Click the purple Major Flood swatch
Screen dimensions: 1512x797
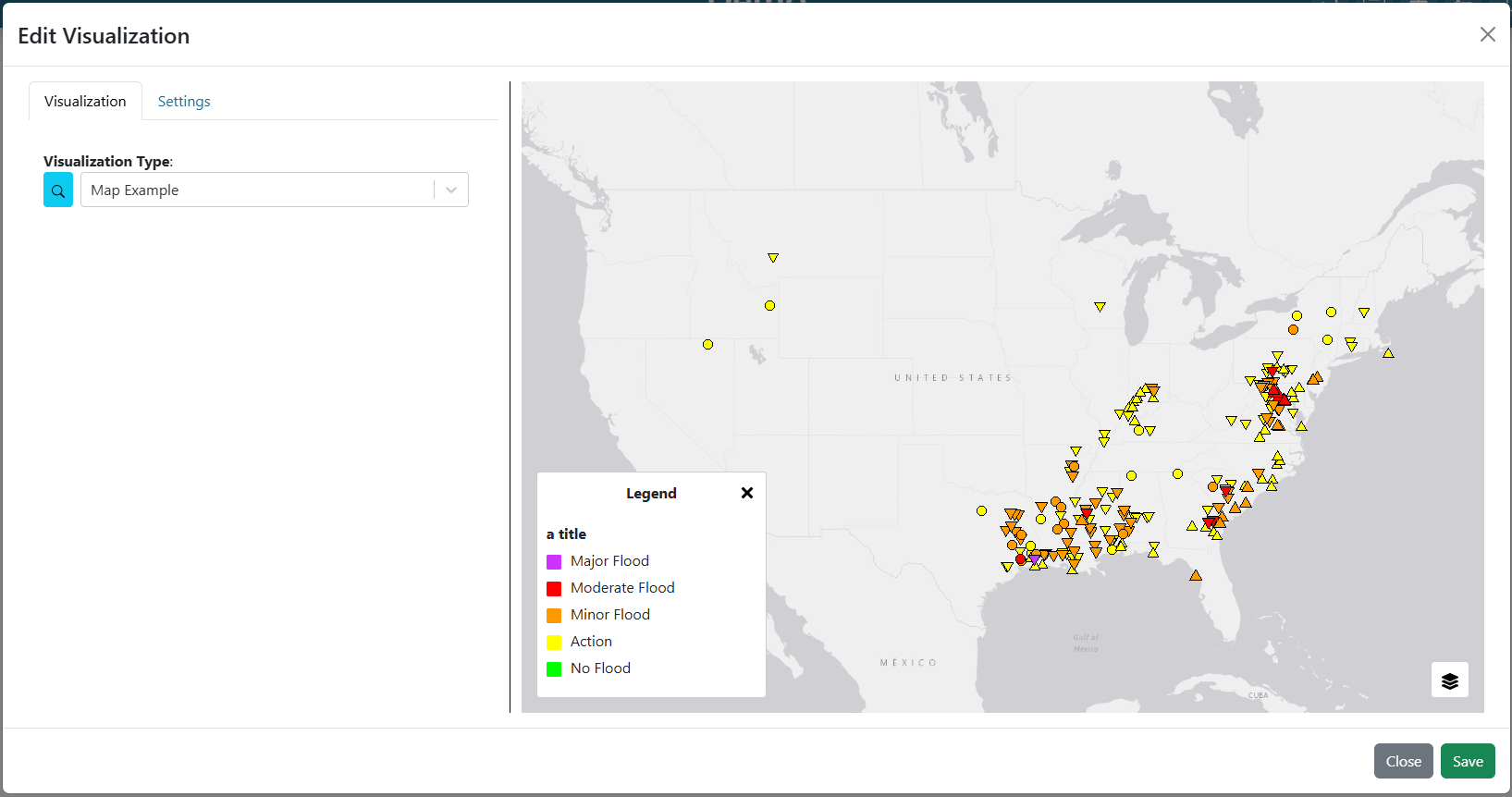pos(554,562)
